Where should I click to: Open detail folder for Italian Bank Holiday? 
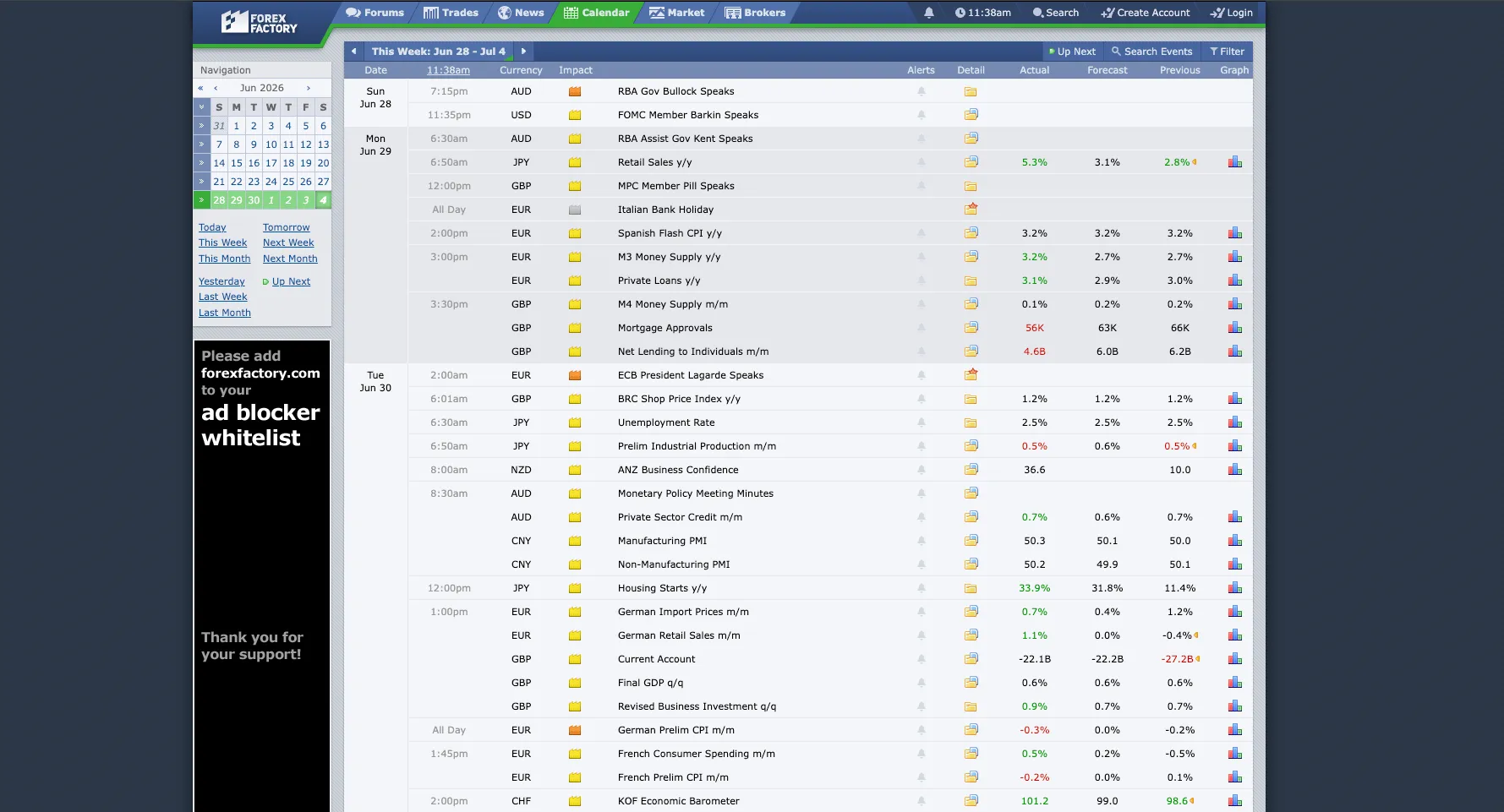[x=971, y=209]
